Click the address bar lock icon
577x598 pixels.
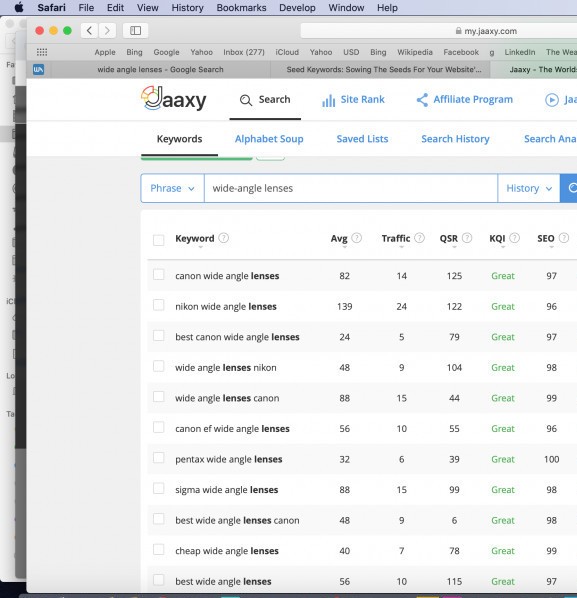458,31
